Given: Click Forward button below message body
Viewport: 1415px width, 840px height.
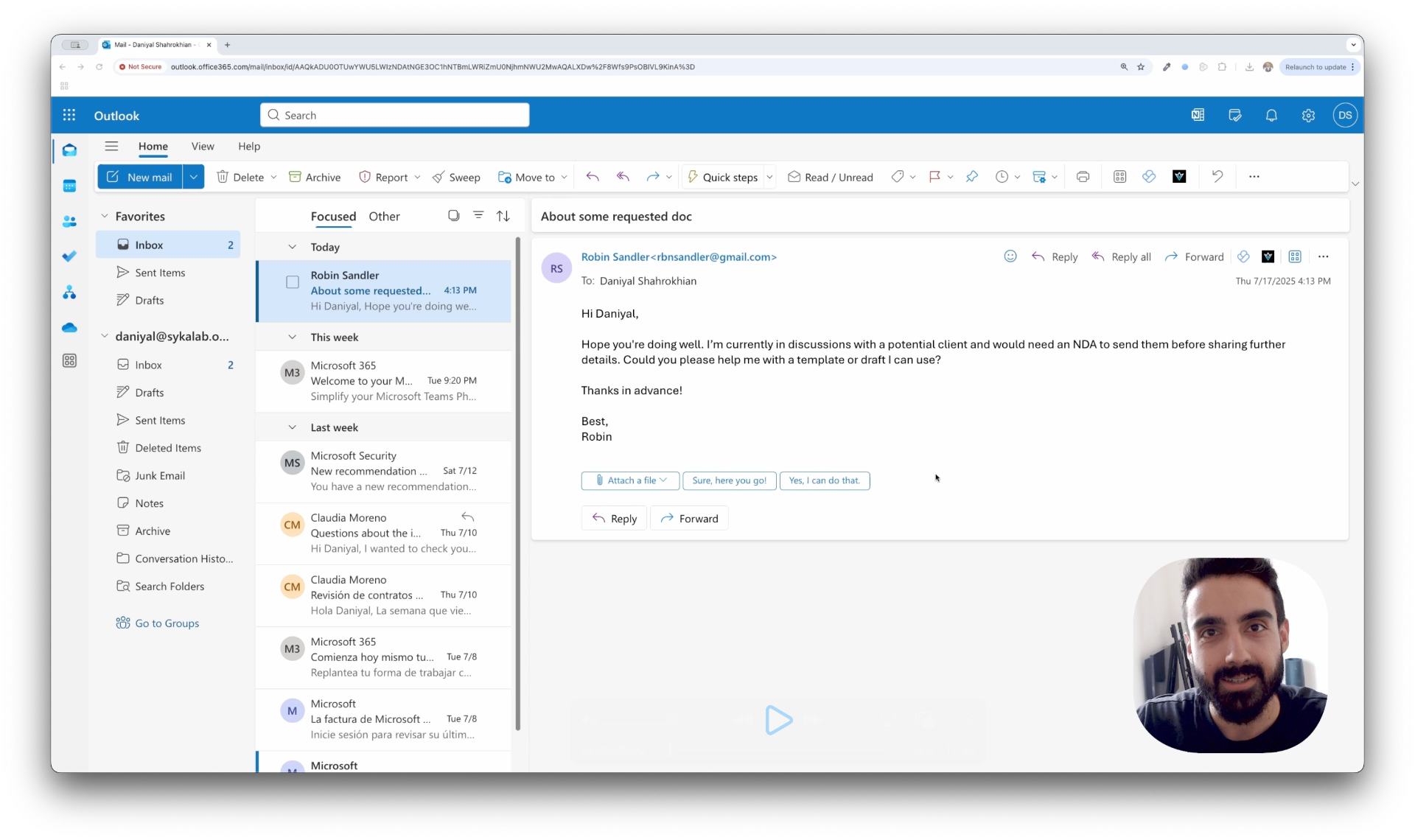Looking at the screenshot, I should [689, 518].
